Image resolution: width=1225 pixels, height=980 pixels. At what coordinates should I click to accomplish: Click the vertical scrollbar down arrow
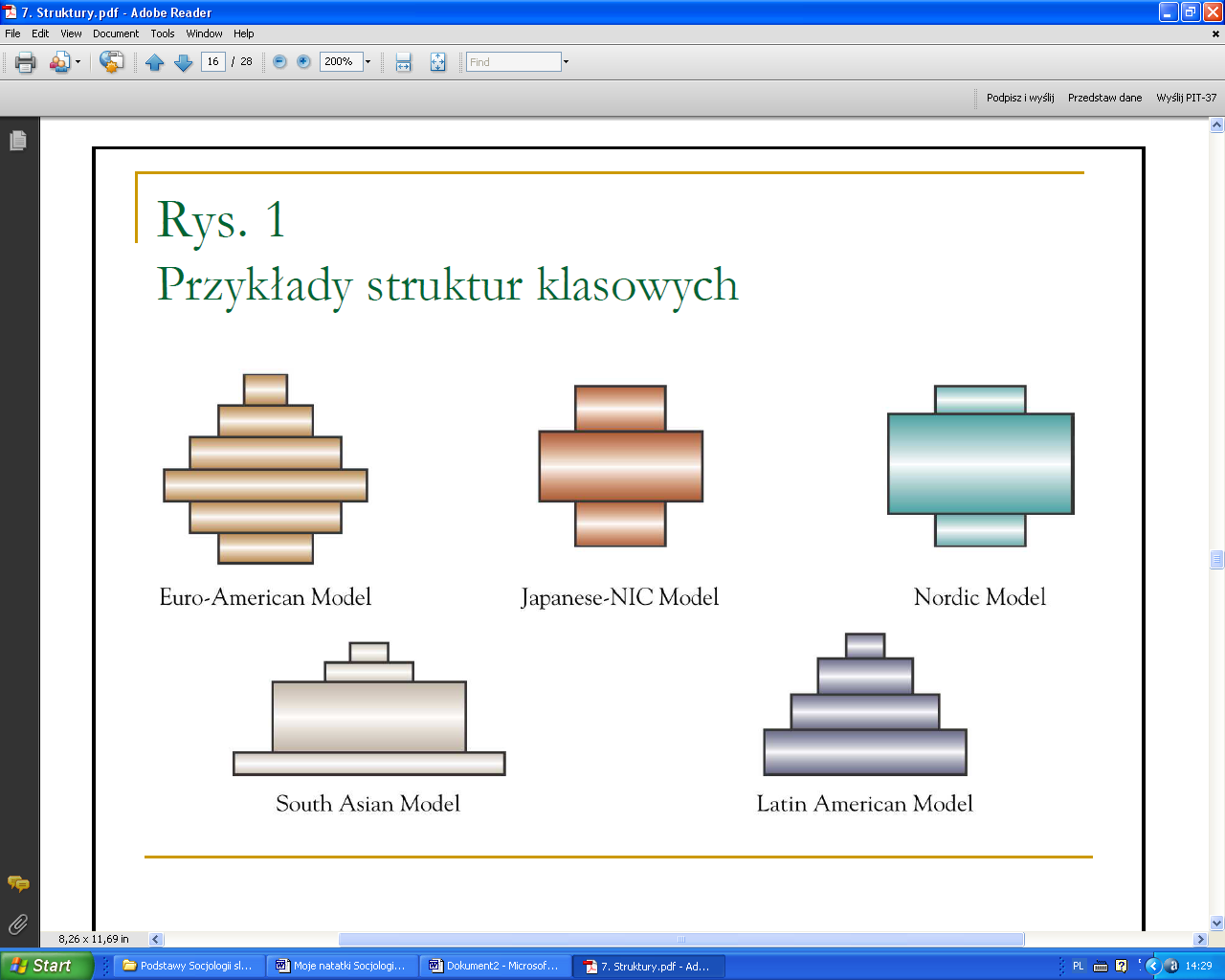(x=1217, y=924)
